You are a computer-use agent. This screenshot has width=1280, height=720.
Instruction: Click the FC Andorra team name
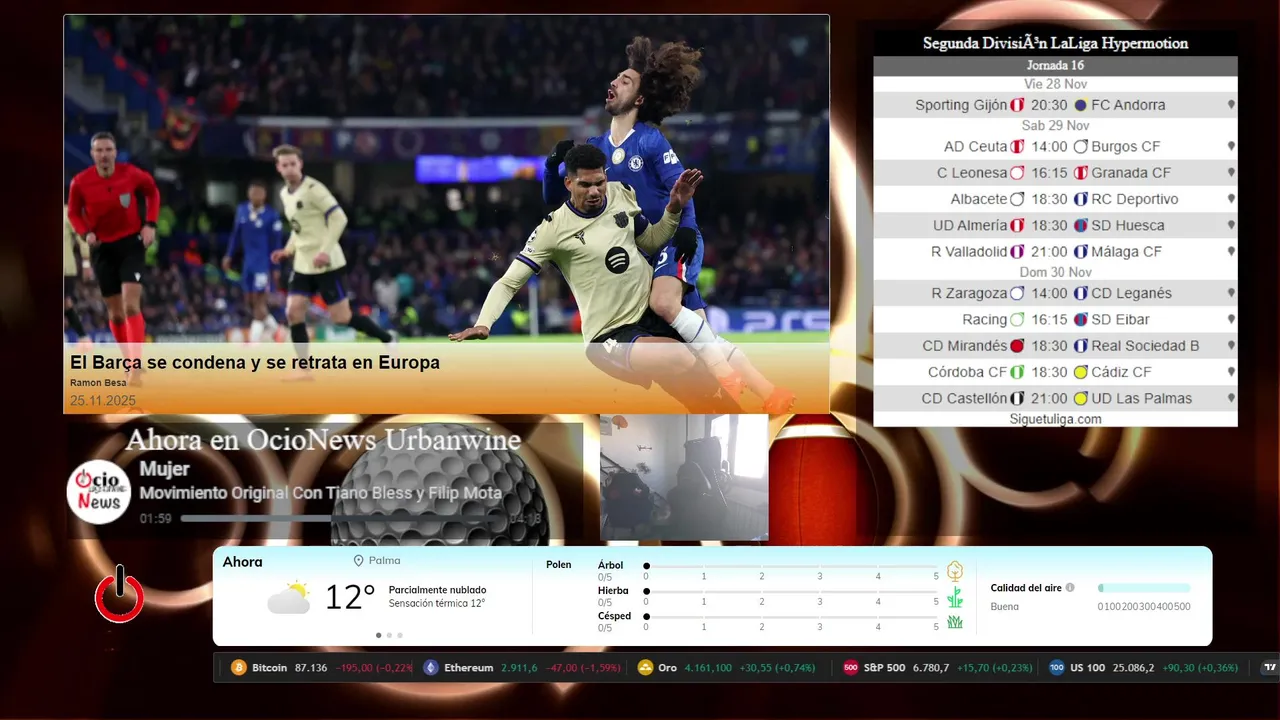point(1128,105)
